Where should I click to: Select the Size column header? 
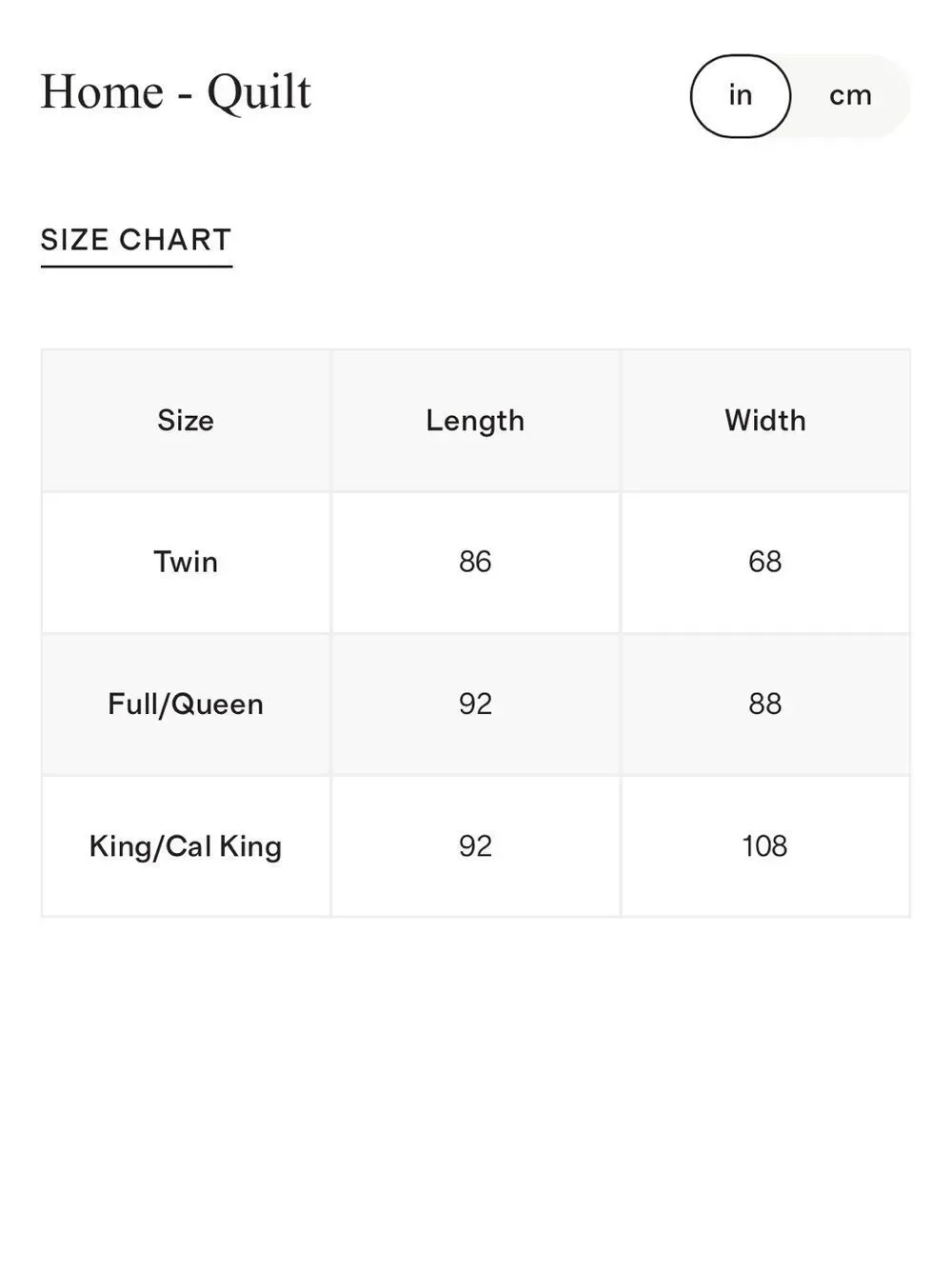click(x=186, y=421)
